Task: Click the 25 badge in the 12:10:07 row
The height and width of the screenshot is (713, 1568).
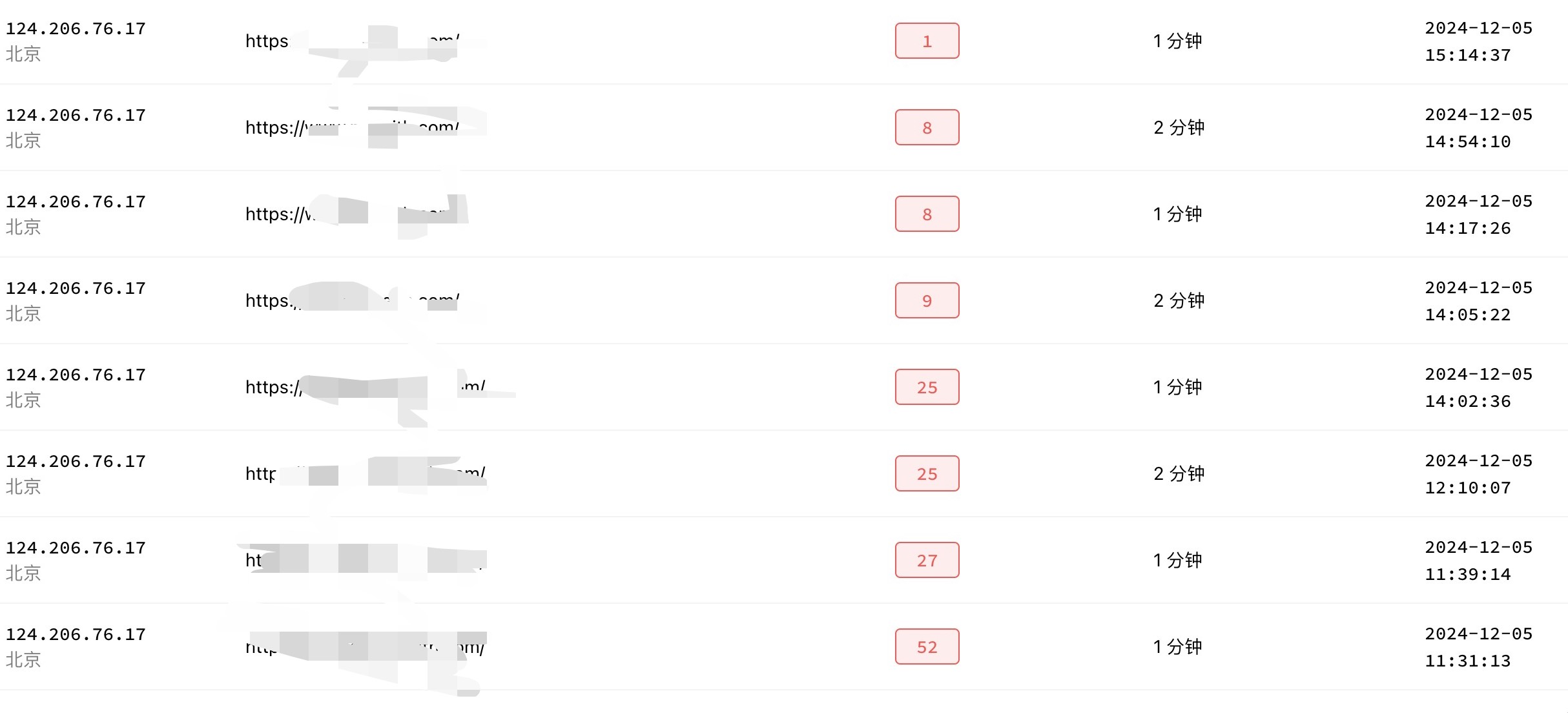Action: pyautogui.click(x=927, y=474)
